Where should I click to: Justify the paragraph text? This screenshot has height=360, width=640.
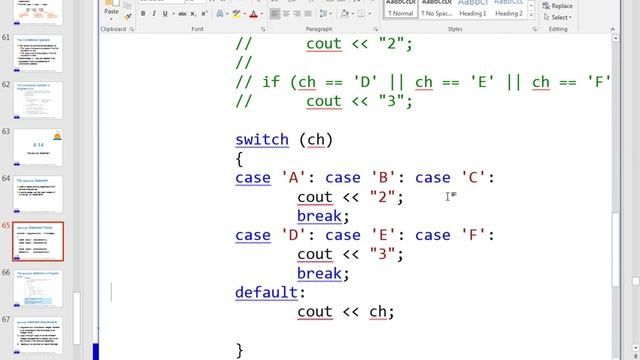coord(308,14)
